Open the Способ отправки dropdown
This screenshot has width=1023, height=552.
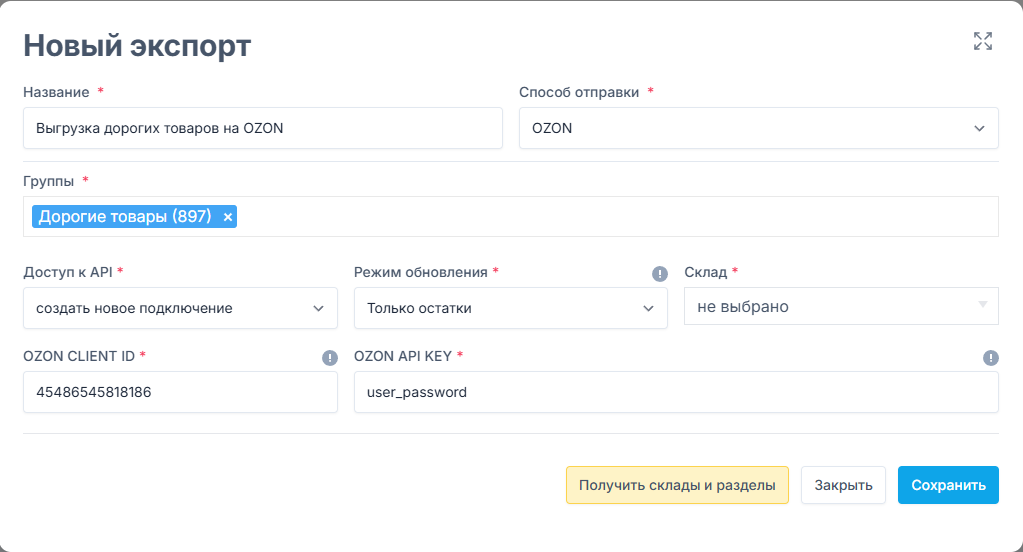[759, 128]
